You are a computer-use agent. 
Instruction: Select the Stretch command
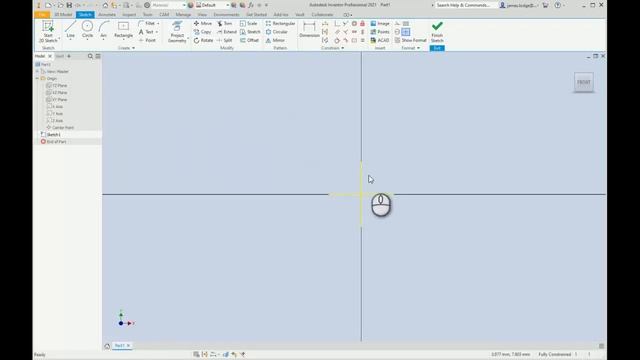(x=250, y=32)
